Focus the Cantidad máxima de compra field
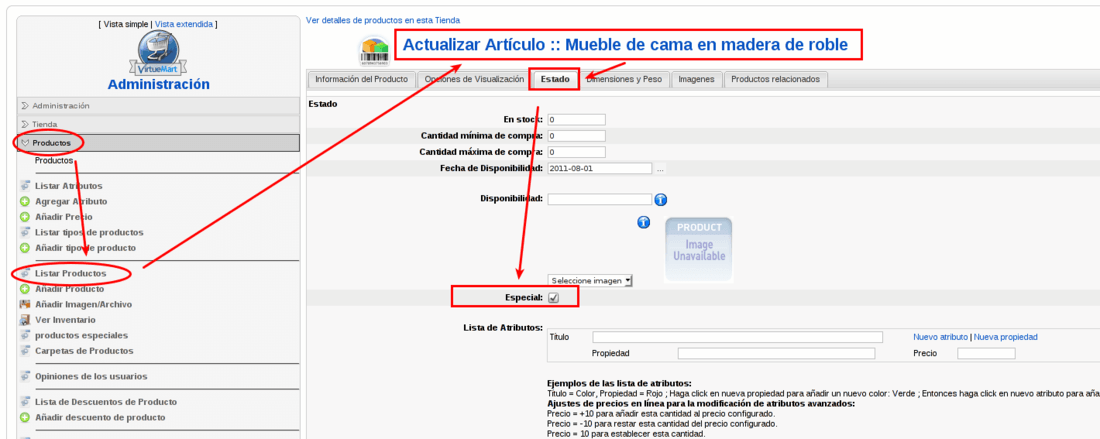 (577, 152)
